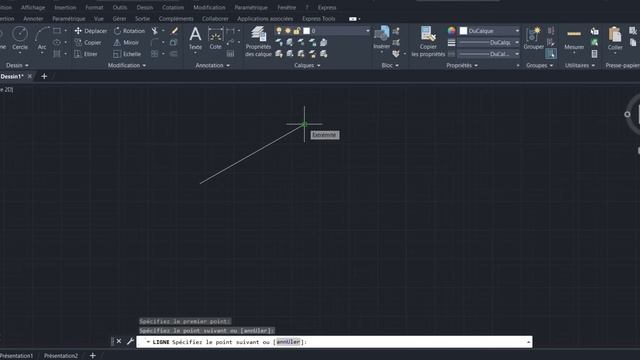Open the Cotation menu
640x360 pixels.
point(173,7)
